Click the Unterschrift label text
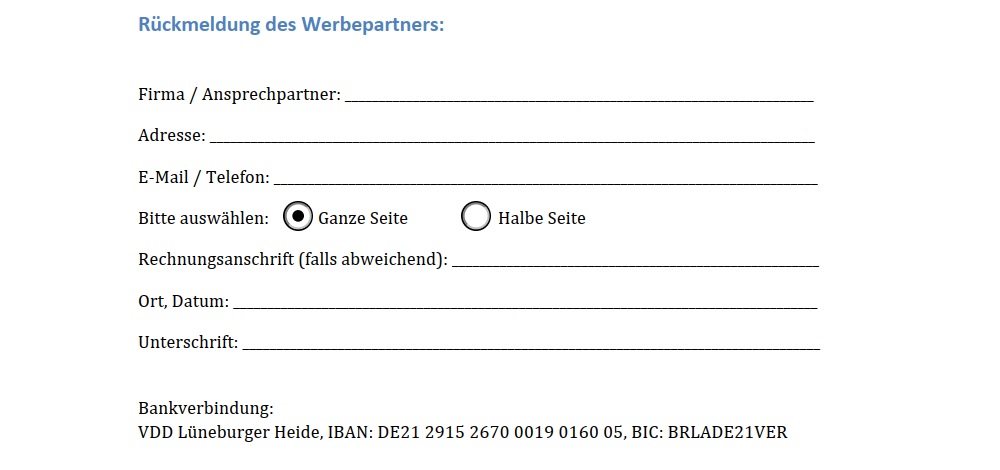 (188, 343)
